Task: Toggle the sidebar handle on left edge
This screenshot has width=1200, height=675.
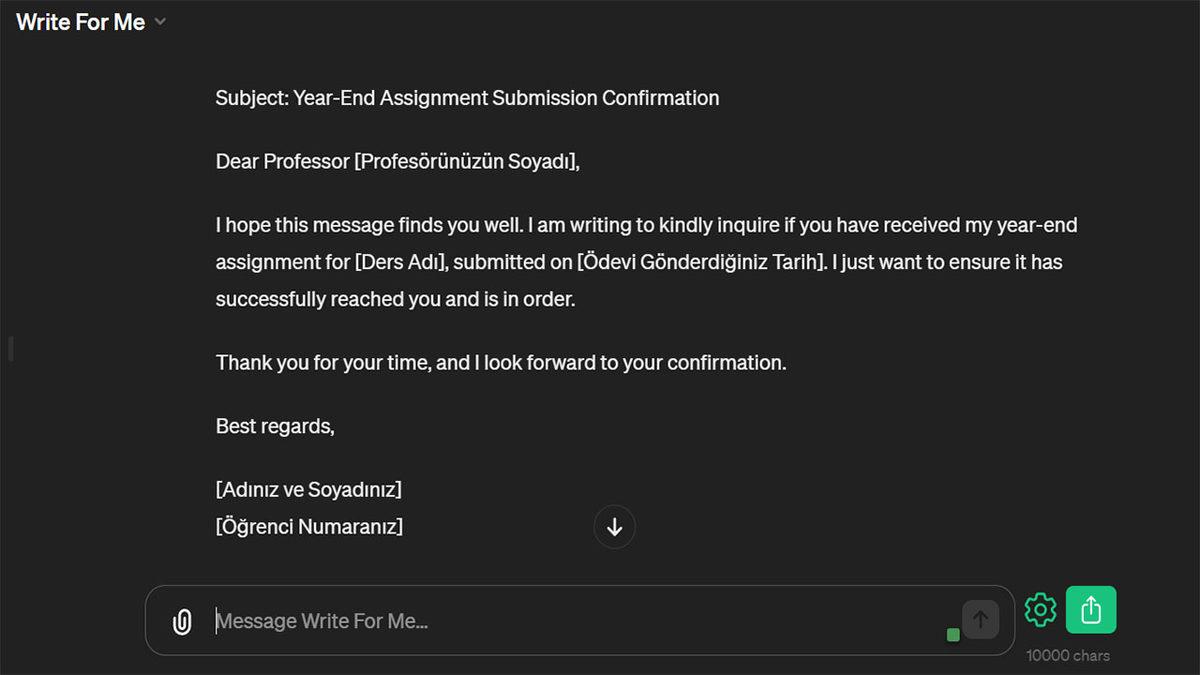Action: (10, 349)
